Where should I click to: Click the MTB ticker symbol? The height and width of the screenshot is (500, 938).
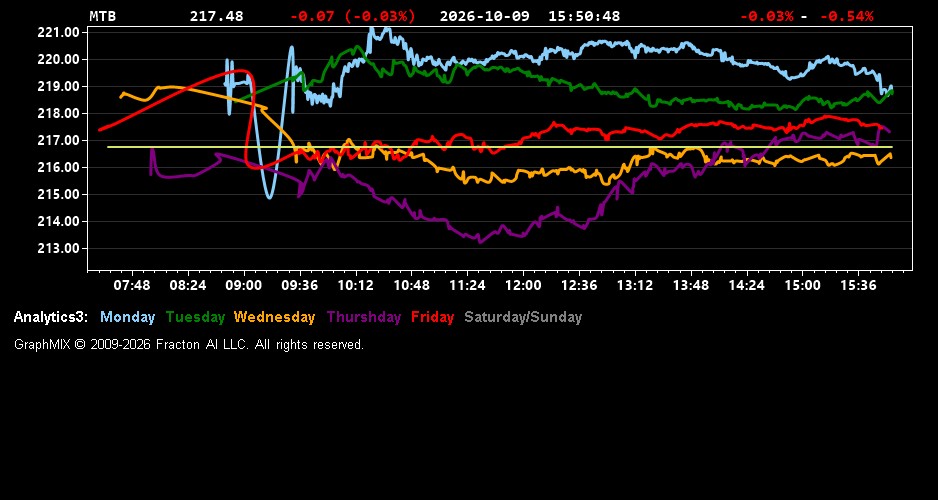[102, 16]
